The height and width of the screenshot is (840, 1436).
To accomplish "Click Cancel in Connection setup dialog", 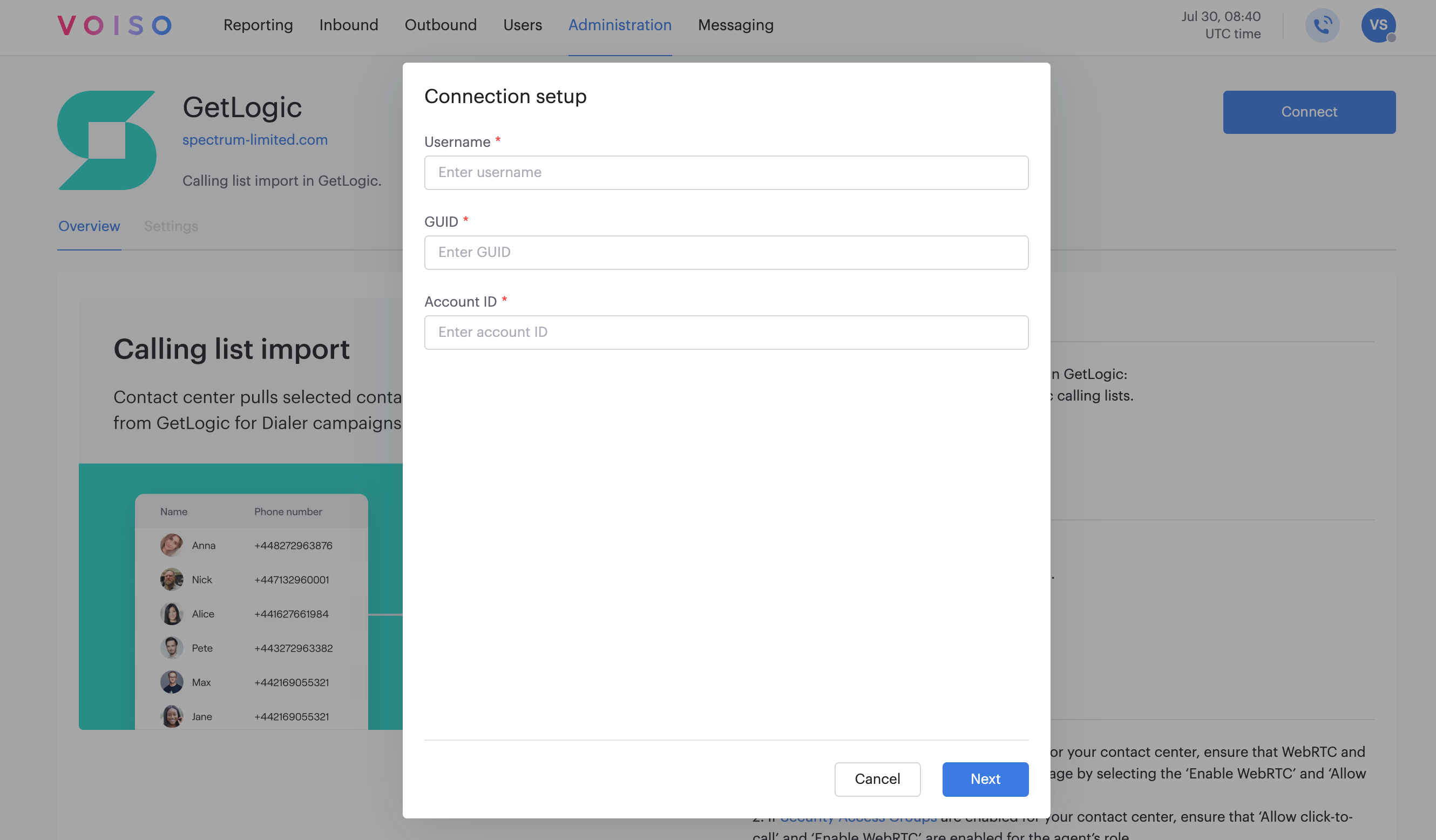I will [877, 779].
